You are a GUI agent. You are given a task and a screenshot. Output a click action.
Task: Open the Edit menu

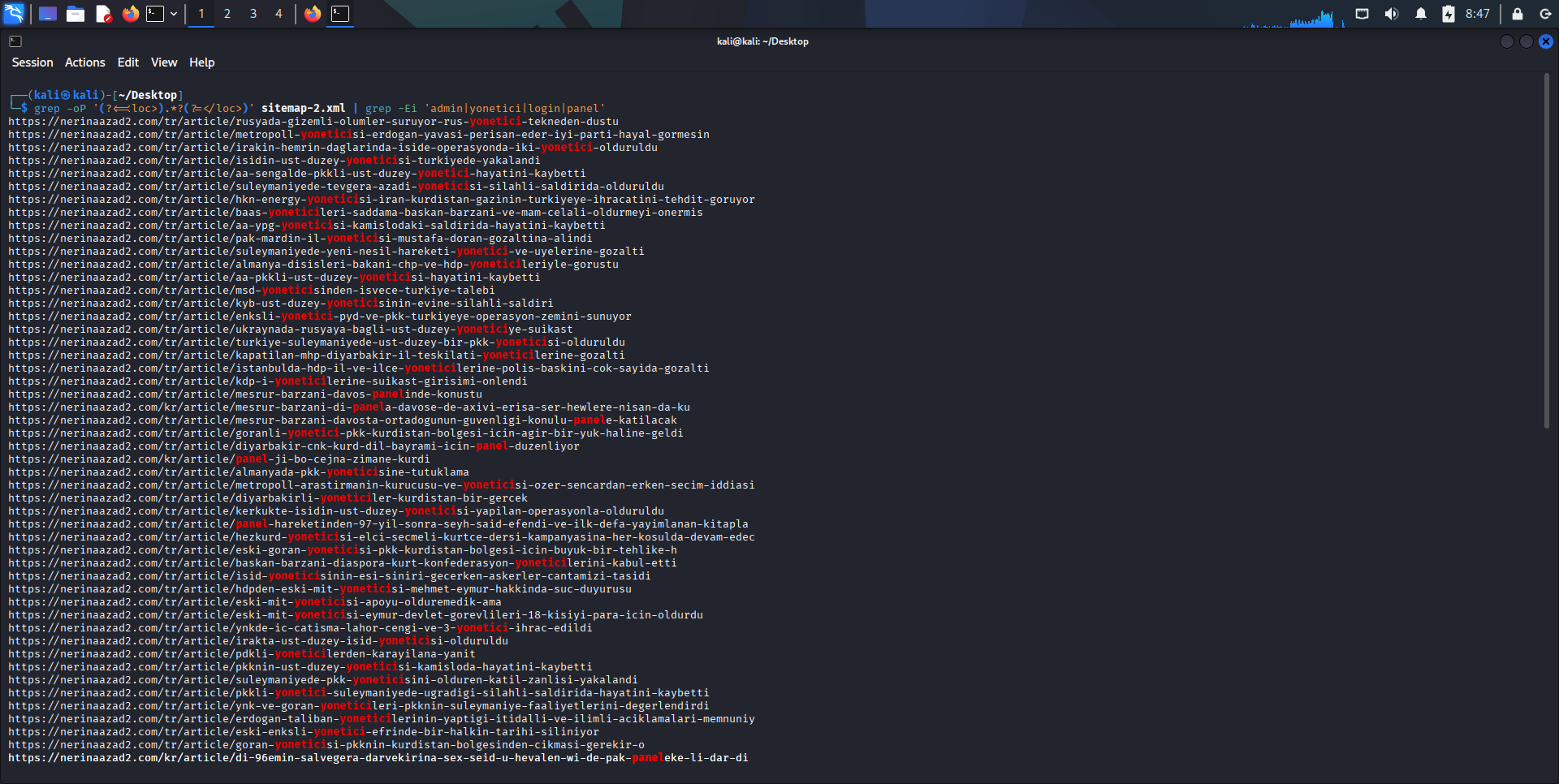pyautogui.click(x=128, y=62)
